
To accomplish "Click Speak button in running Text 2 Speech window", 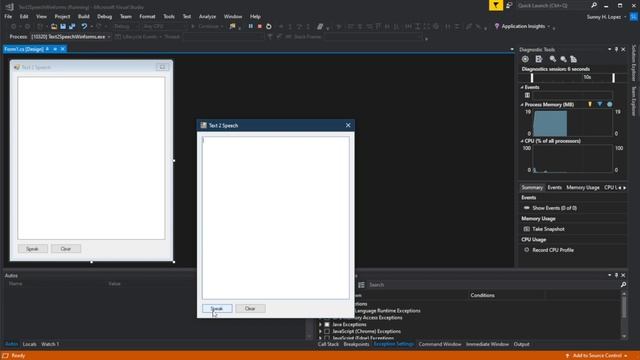I will (x=217, y=309).
